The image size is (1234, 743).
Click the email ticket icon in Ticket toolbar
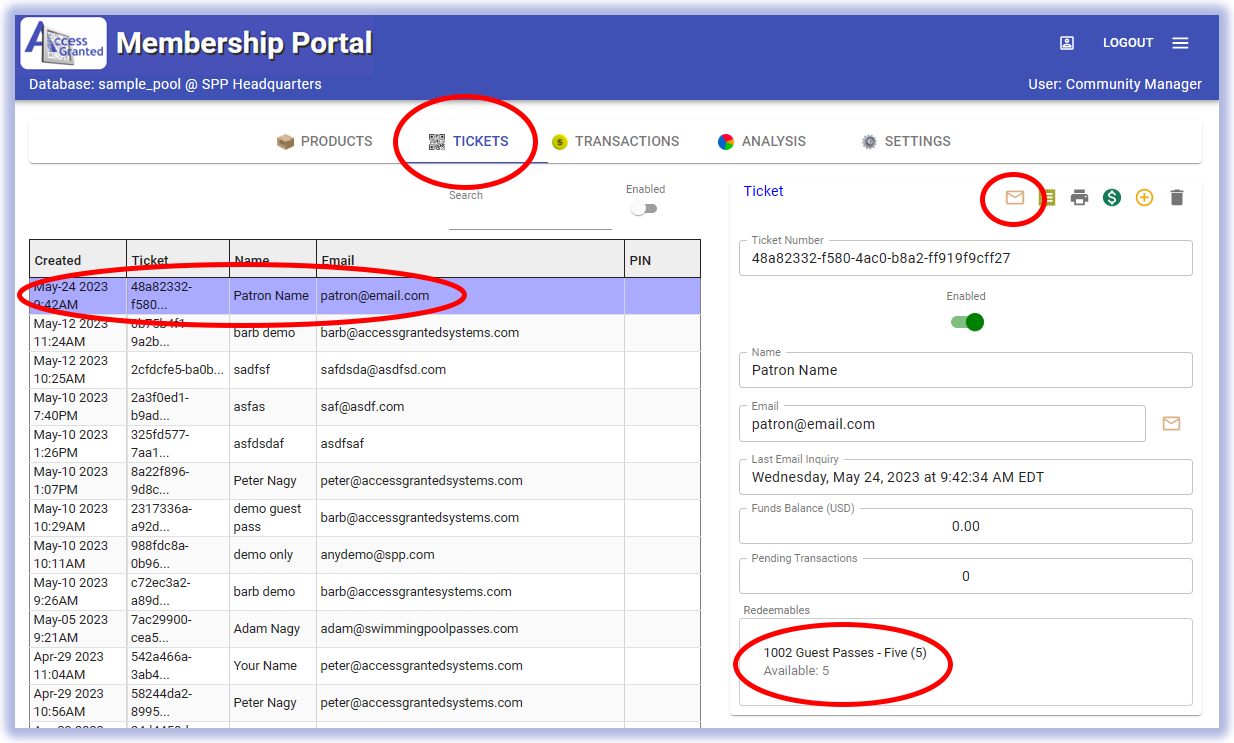click(x=1014, y=198)
